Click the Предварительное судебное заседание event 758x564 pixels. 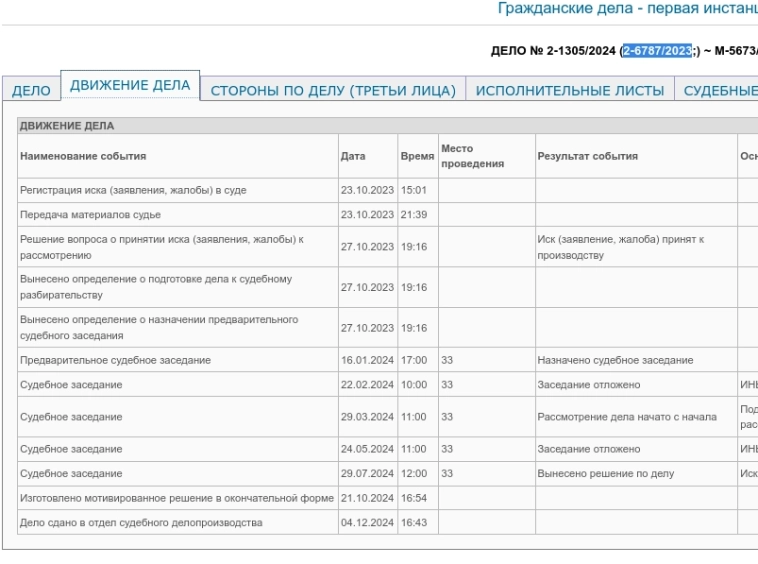[115, 360]
